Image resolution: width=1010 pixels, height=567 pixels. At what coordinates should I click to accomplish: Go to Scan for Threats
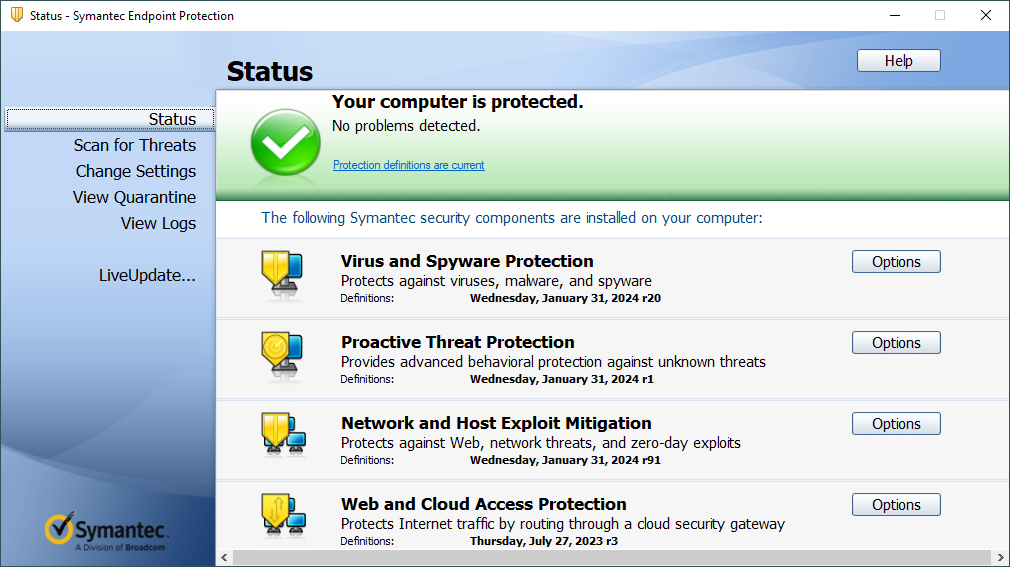tap(135, 145)
